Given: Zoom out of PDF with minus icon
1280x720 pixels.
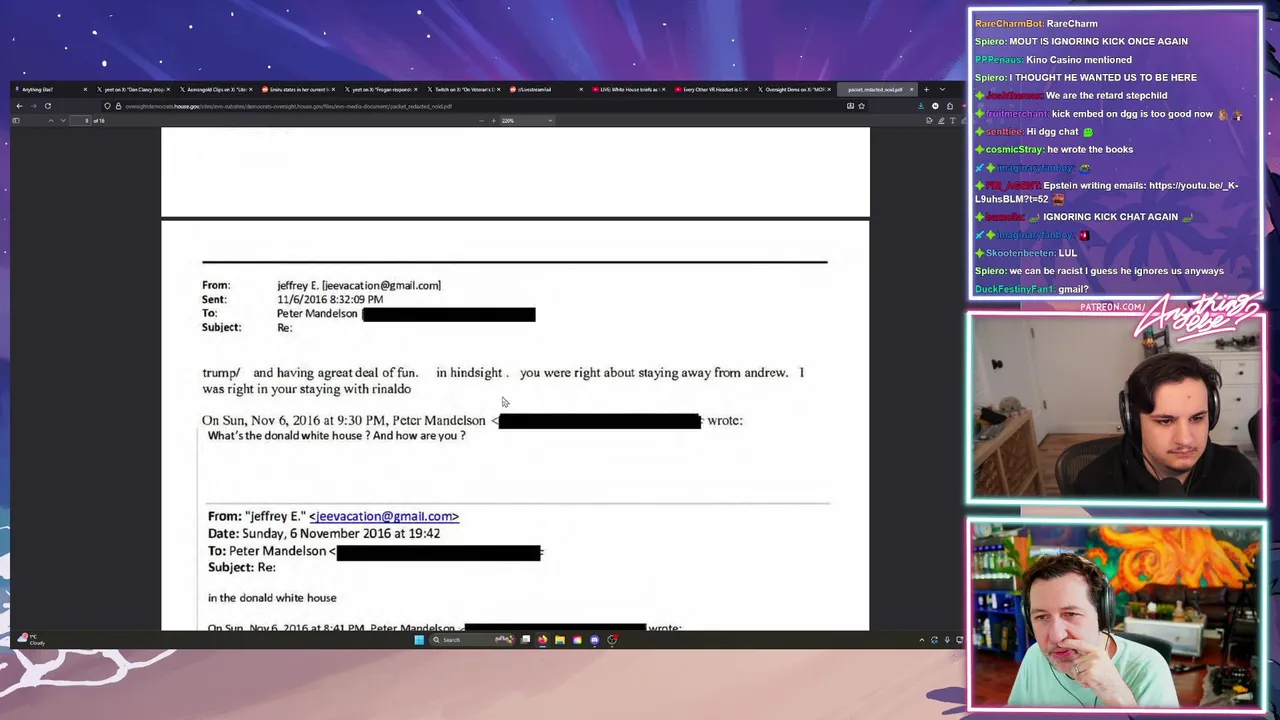Looking at the screenshot, I should pyautogui.click(x=481, y=121).
